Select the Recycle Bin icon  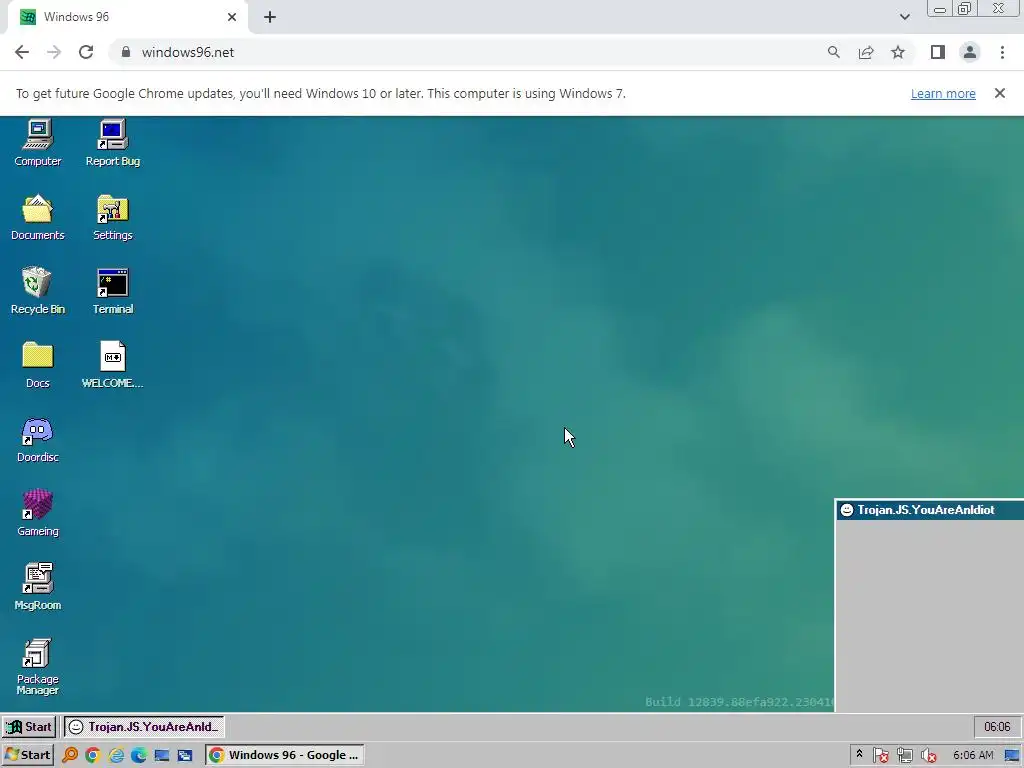click(37, 291)
